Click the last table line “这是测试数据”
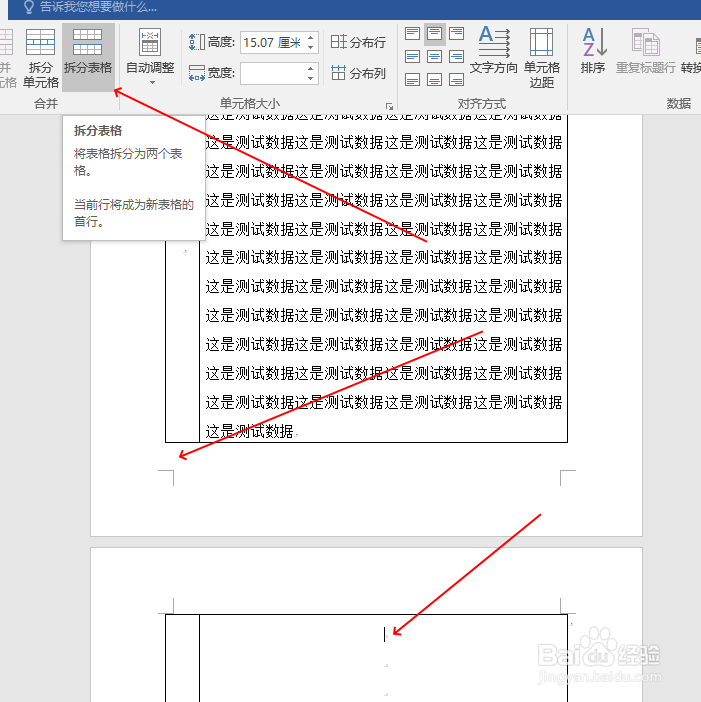This screenshot has width=701, height=702. click(249, 431)
